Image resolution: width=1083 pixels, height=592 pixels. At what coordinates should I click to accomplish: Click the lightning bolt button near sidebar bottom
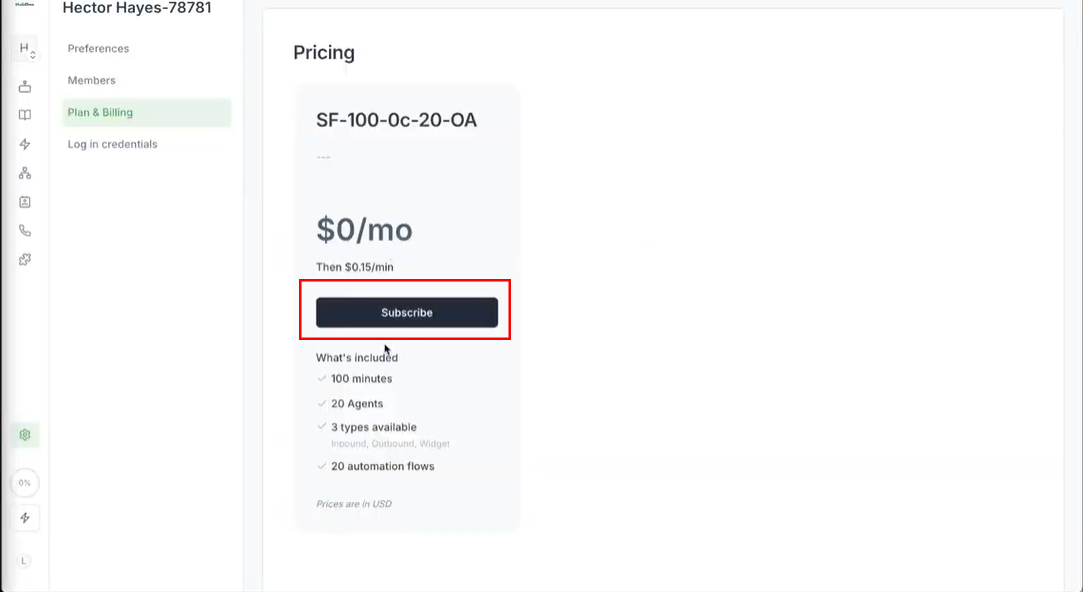click(25, 518)
